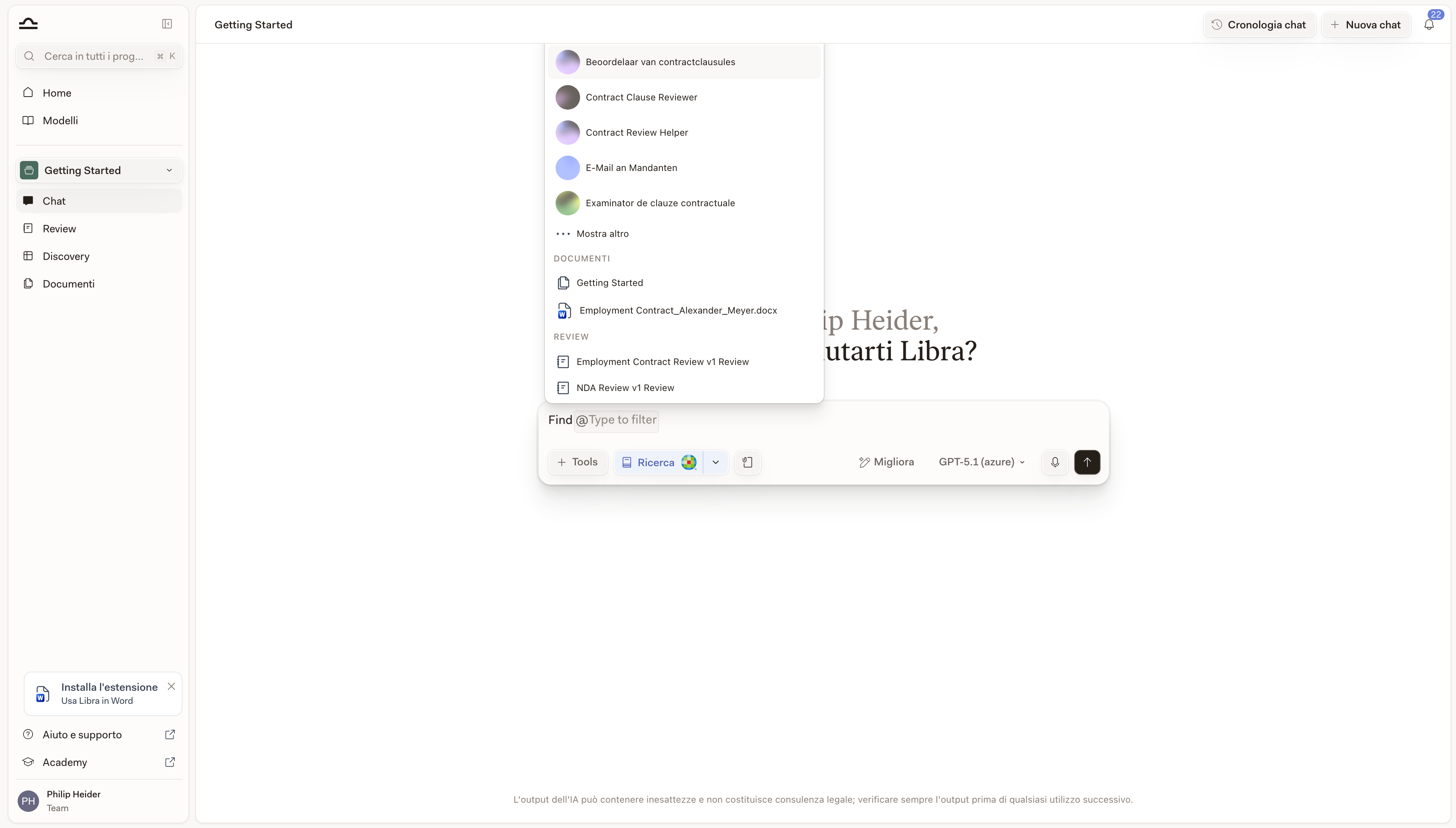Select E-Mail an Mandanten from the list
The height and width of the screenshot is (828, 1456).
(684, 168)
